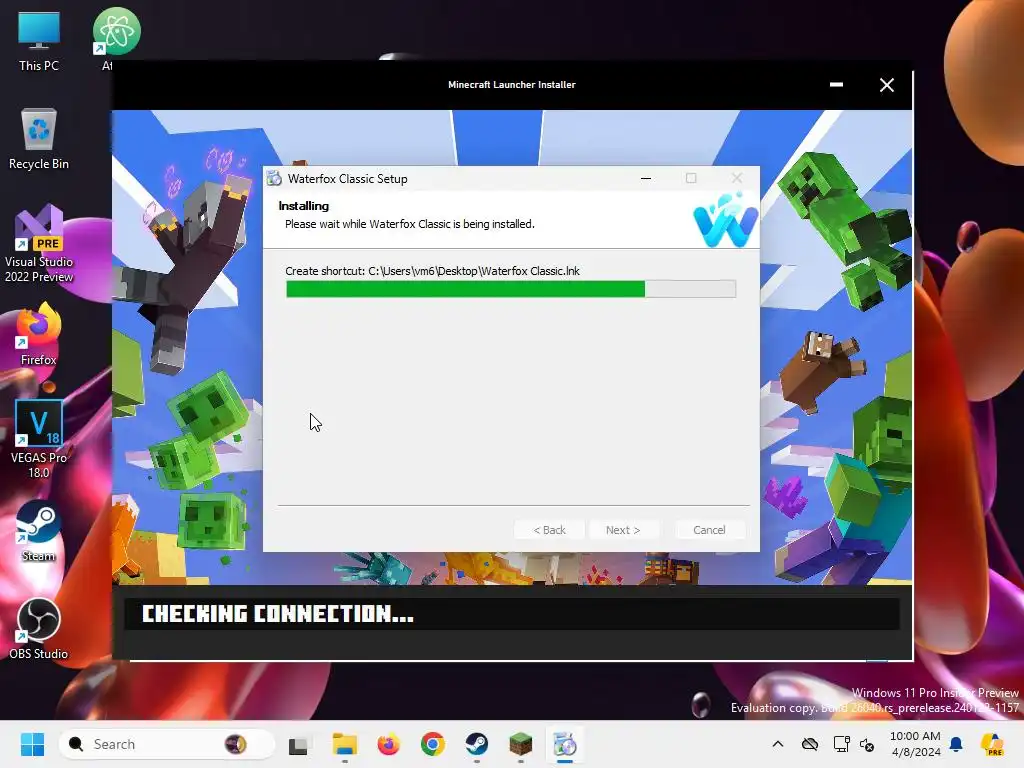Open the Recycle Bin
Viewport: 1024px width, 768px height.
(x=39, y=139)
